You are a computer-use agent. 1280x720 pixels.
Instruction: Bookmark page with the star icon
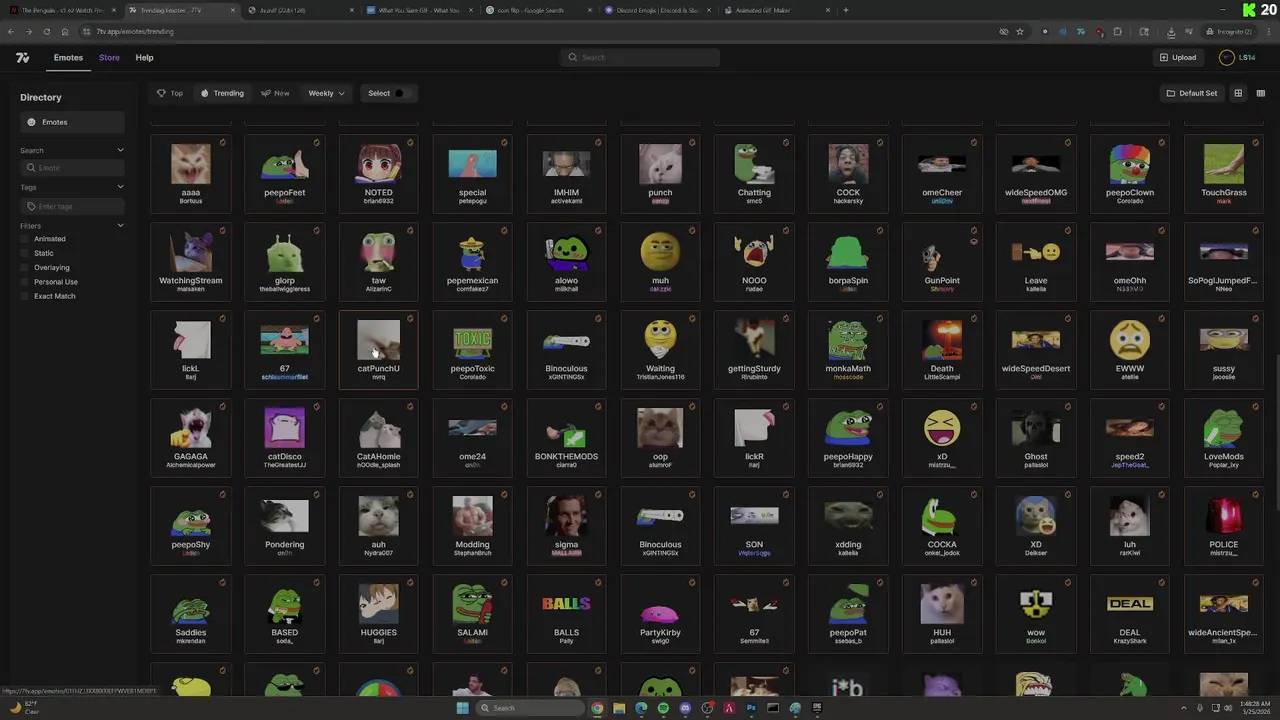pos(1020,31)
